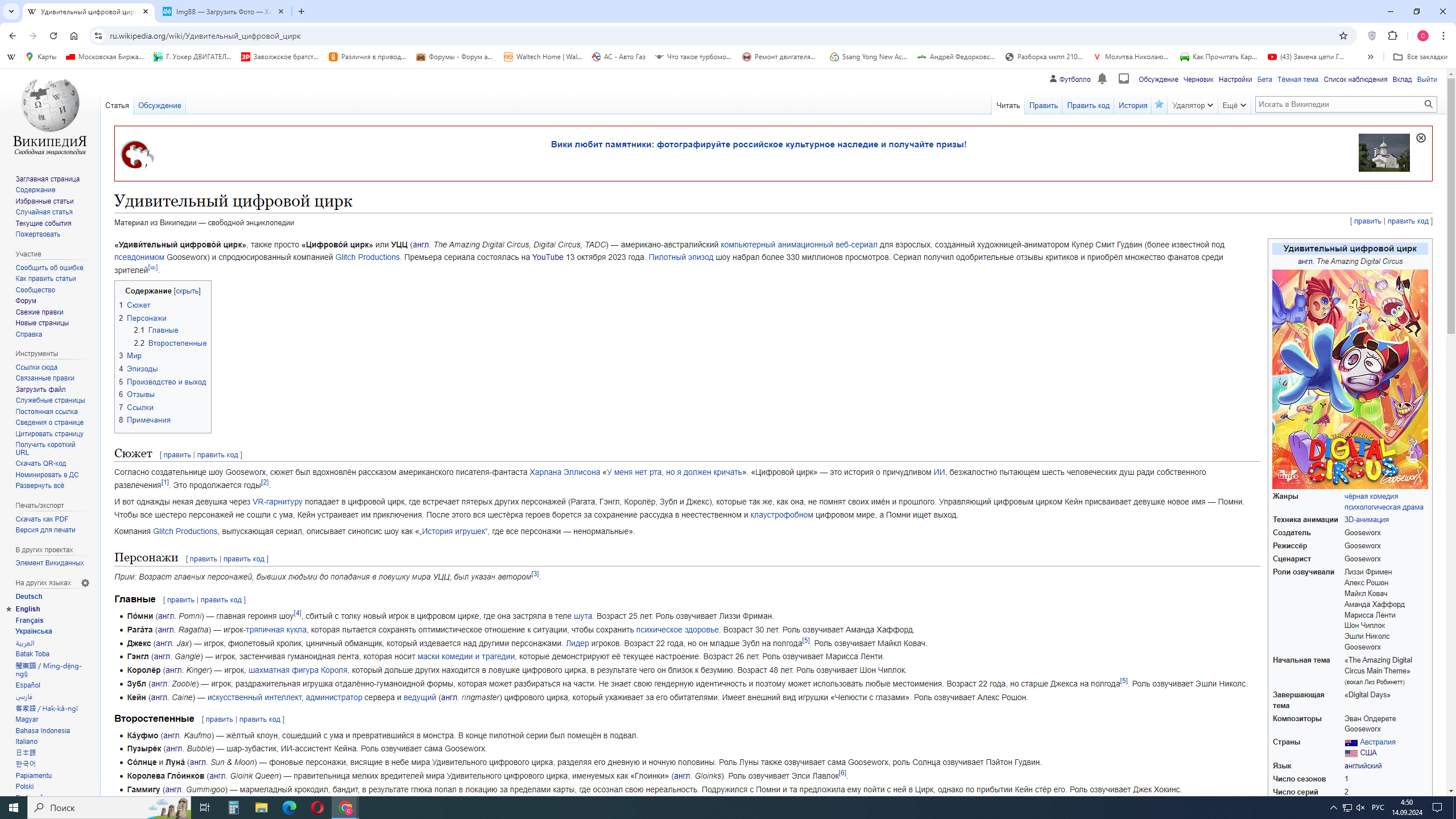The width and height of the screenshot is (1456, 819).
Task: Open Windows notification center
Action: (1437, 808)
